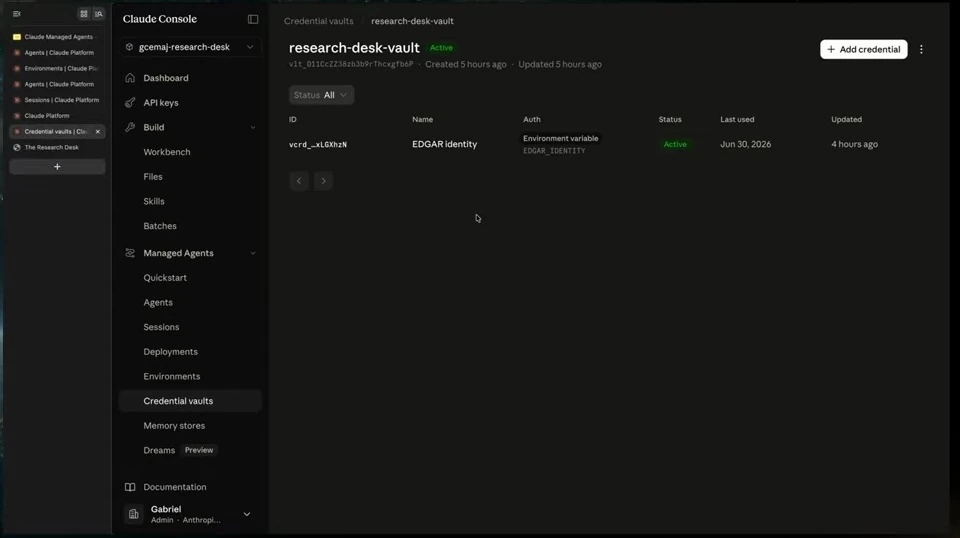This screenshot has height=538, width=960.
Task: Click the Name column header
Action: [422, 119]
